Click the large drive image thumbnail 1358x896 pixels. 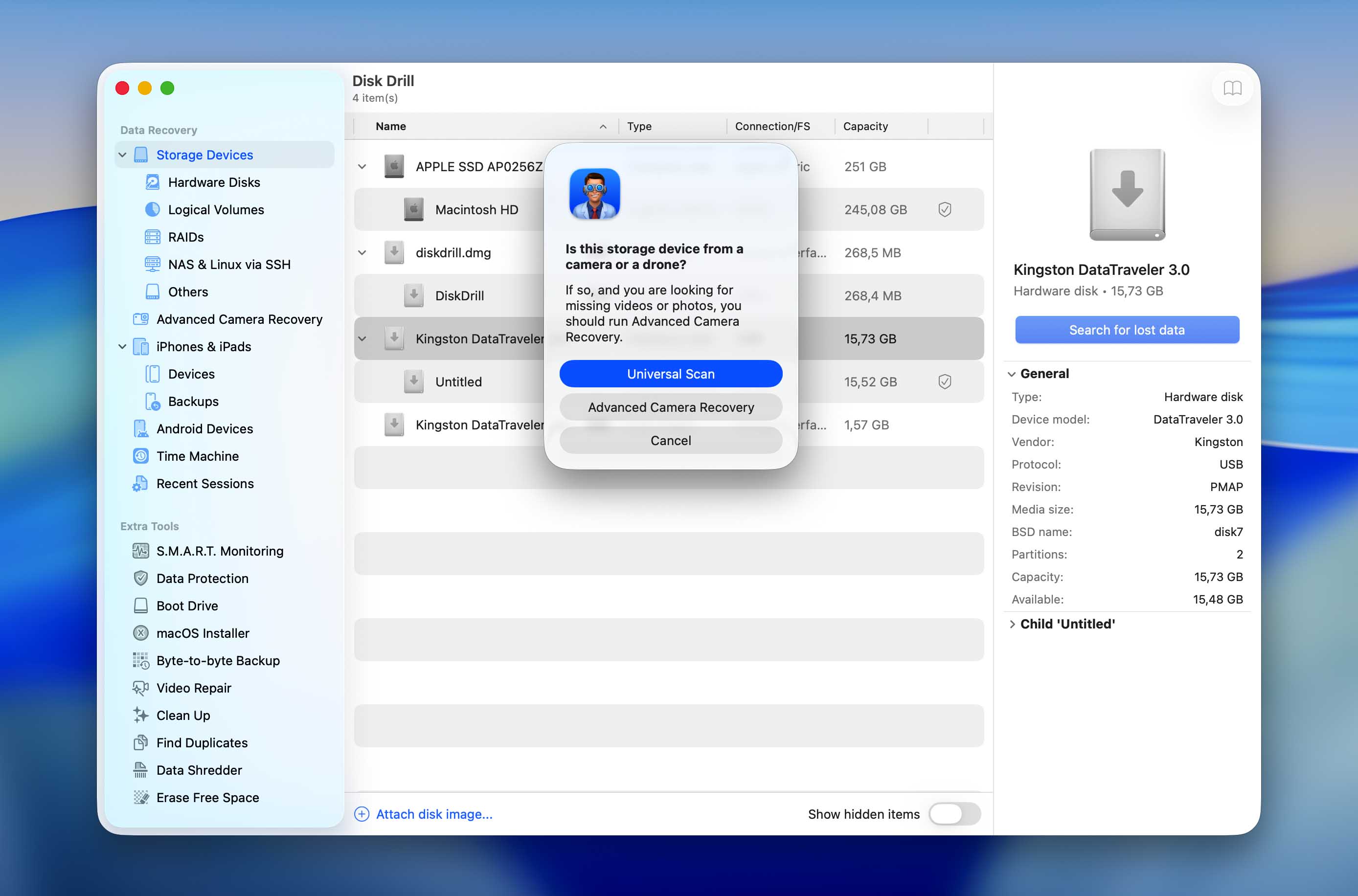[x=1127, y=195]
